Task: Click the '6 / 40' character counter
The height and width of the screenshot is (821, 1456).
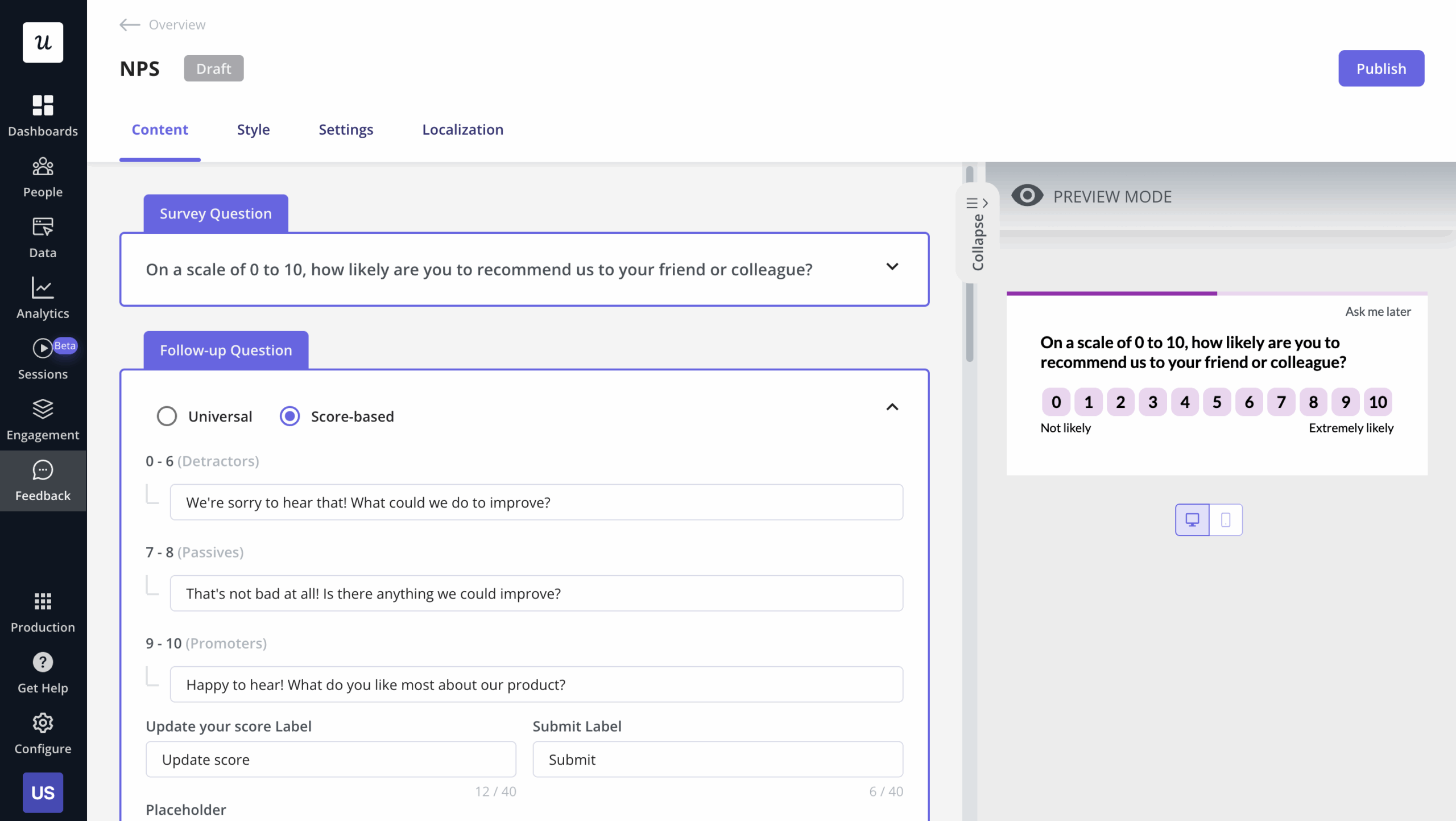Action: click(x=886, y=791)
